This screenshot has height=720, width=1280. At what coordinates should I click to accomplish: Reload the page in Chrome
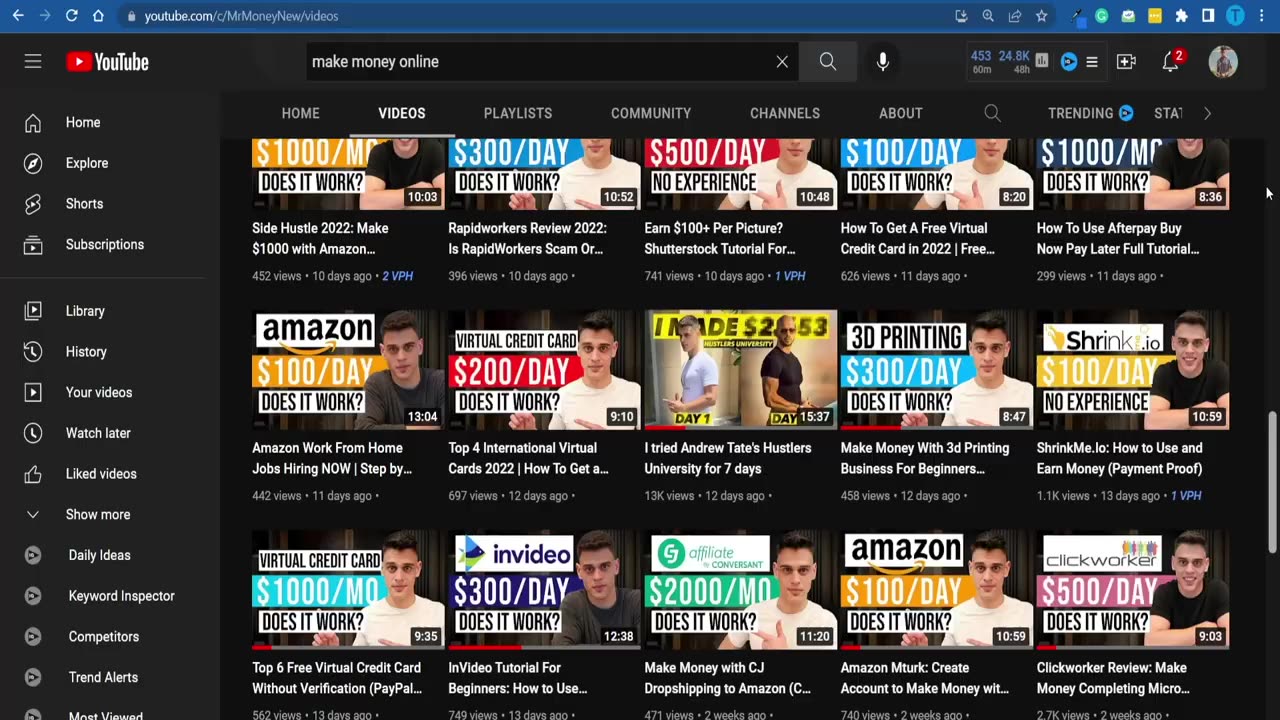(71, 16)
